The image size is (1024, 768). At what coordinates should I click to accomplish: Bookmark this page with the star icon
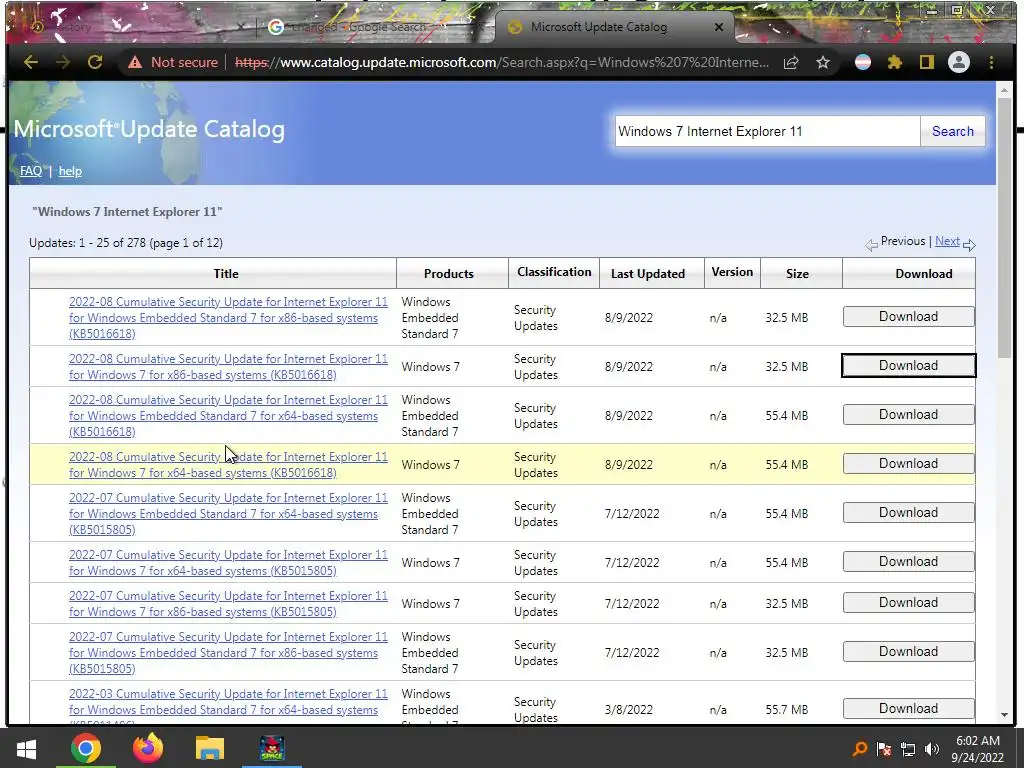(823, 63)
